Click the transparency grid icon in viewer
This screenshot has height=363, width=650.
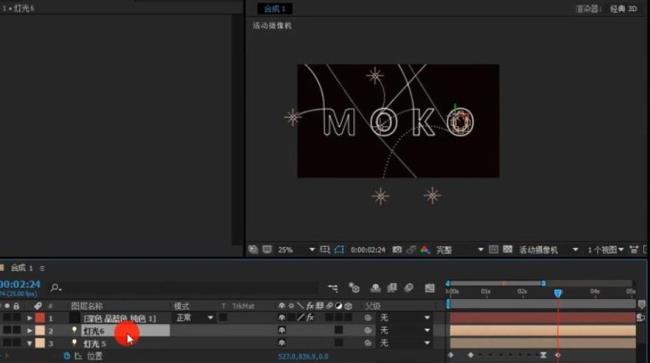pyautogui.click(x=507, y=249)
